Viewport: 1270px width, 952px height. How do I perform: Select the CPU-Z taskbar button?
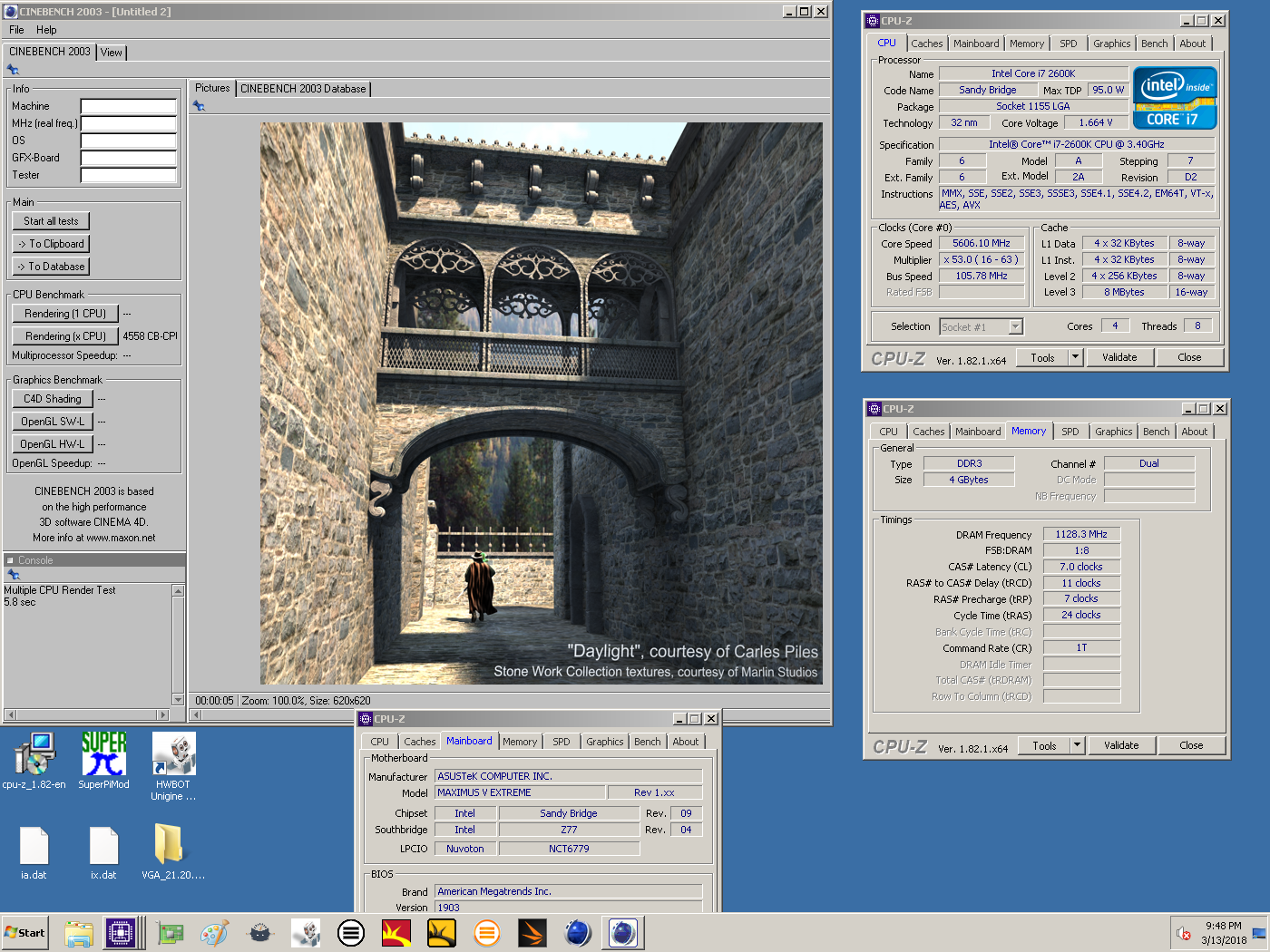121,933
